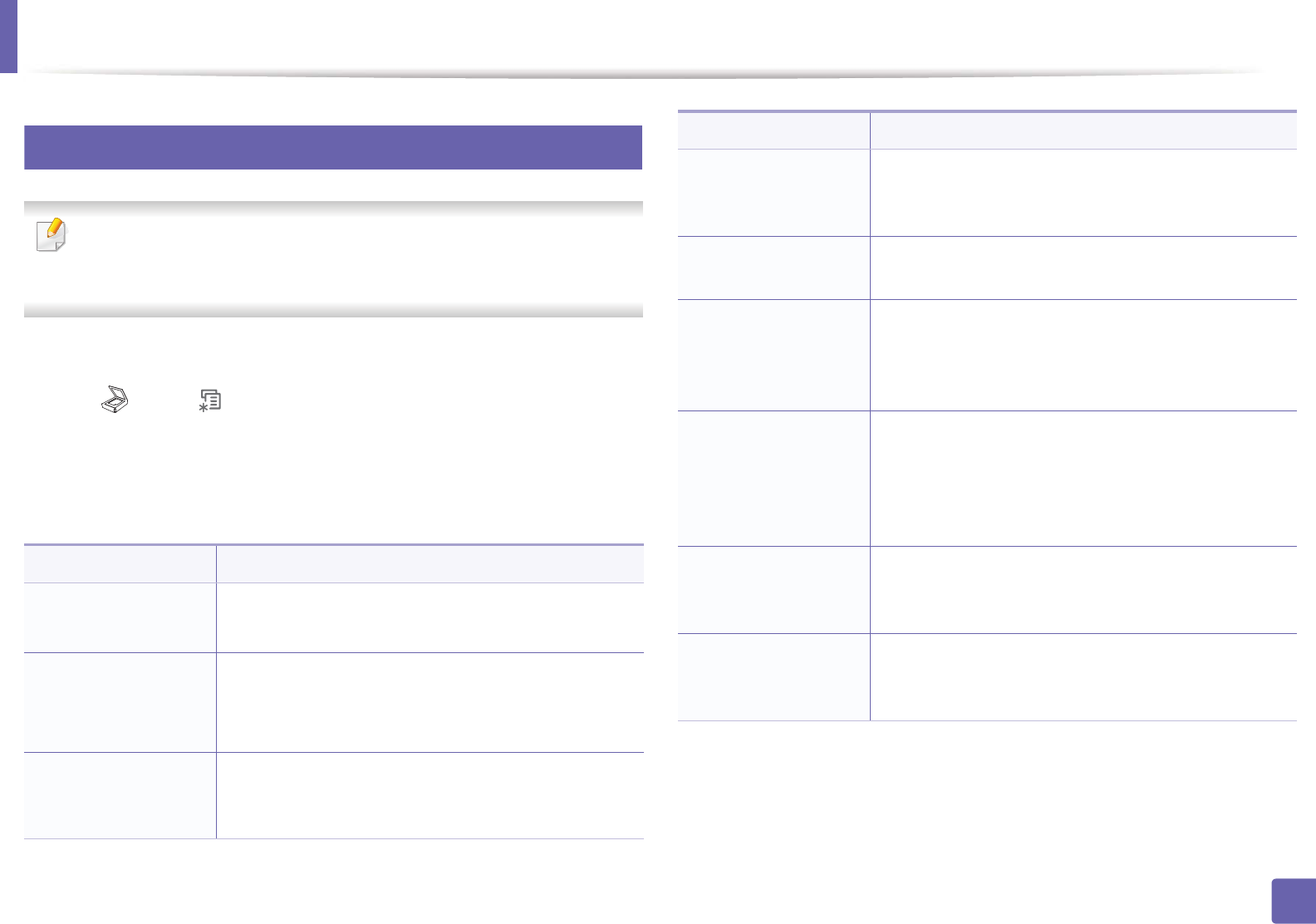Click the purple tab in top-left corner

(8, 36)
